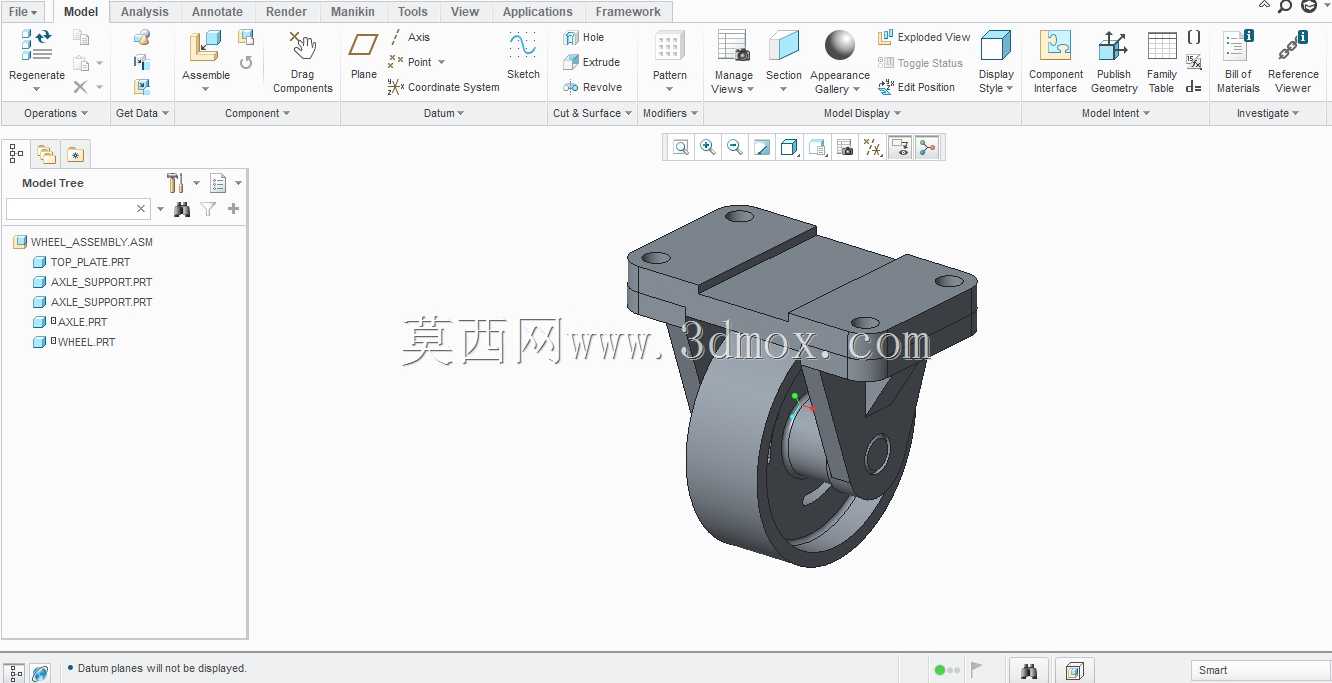Viewport: 1332px width, 683px height.
Task: Click the Zoom Out magnifier icon
Action: pos(735,148)
